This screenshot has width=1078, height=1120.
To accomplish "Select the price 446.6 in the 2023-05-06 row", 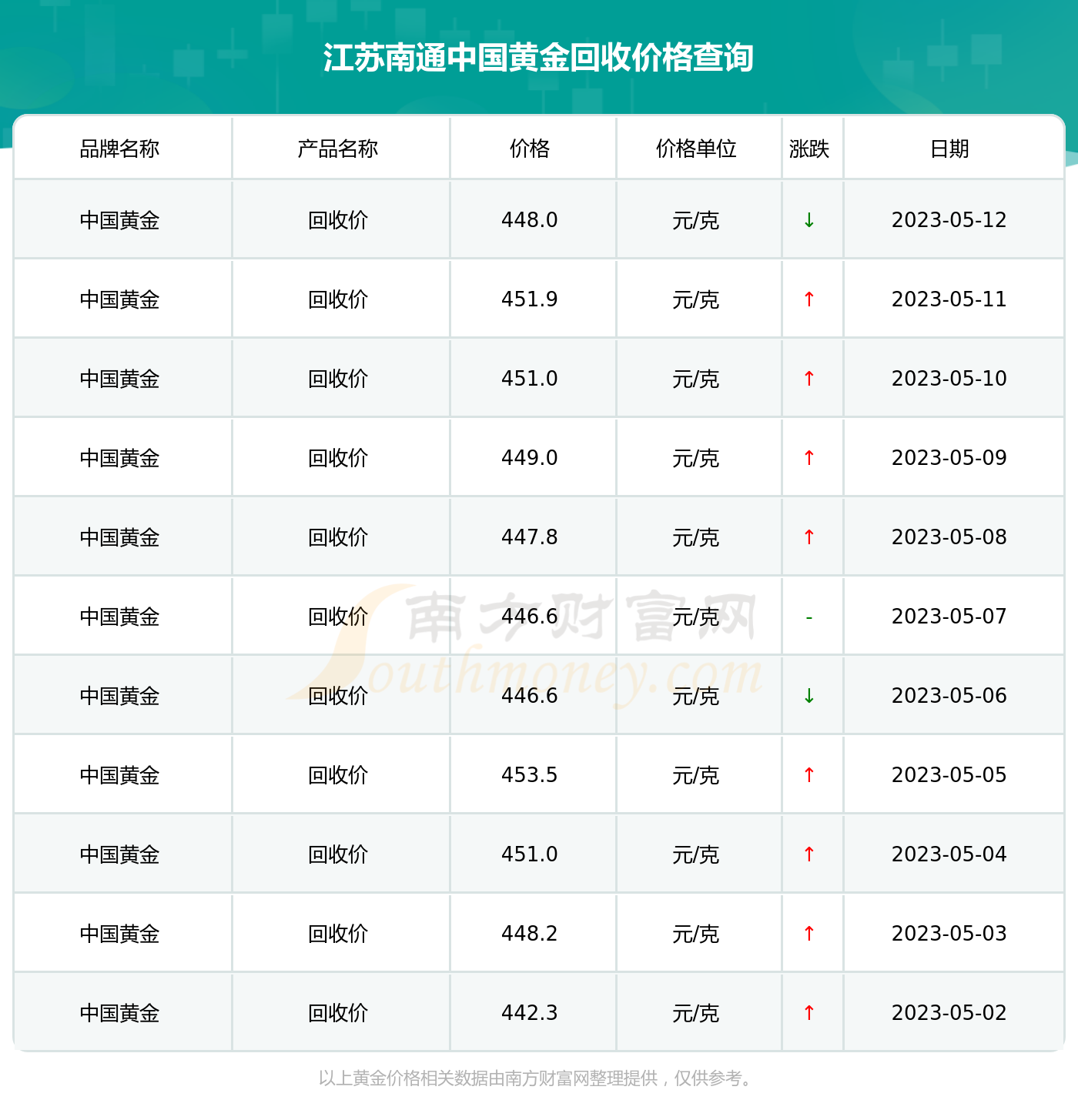I will [x=530, y=696].
